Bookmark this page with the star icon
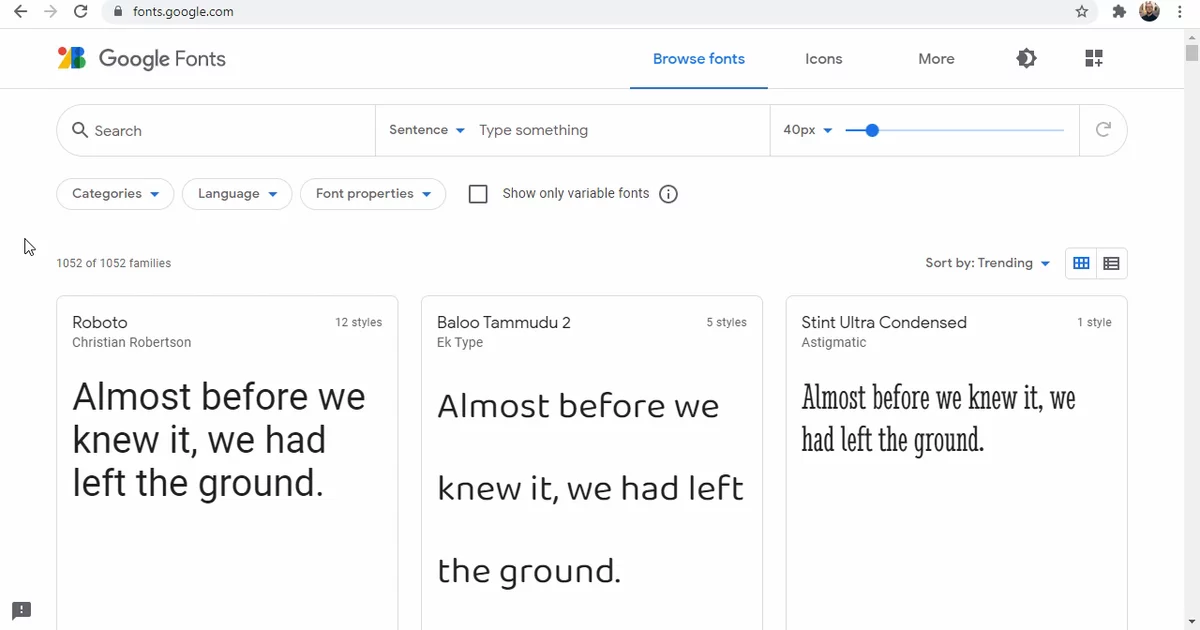Image resolution: width=1200 pixels, height=630 pixels. coord(1082,12)
